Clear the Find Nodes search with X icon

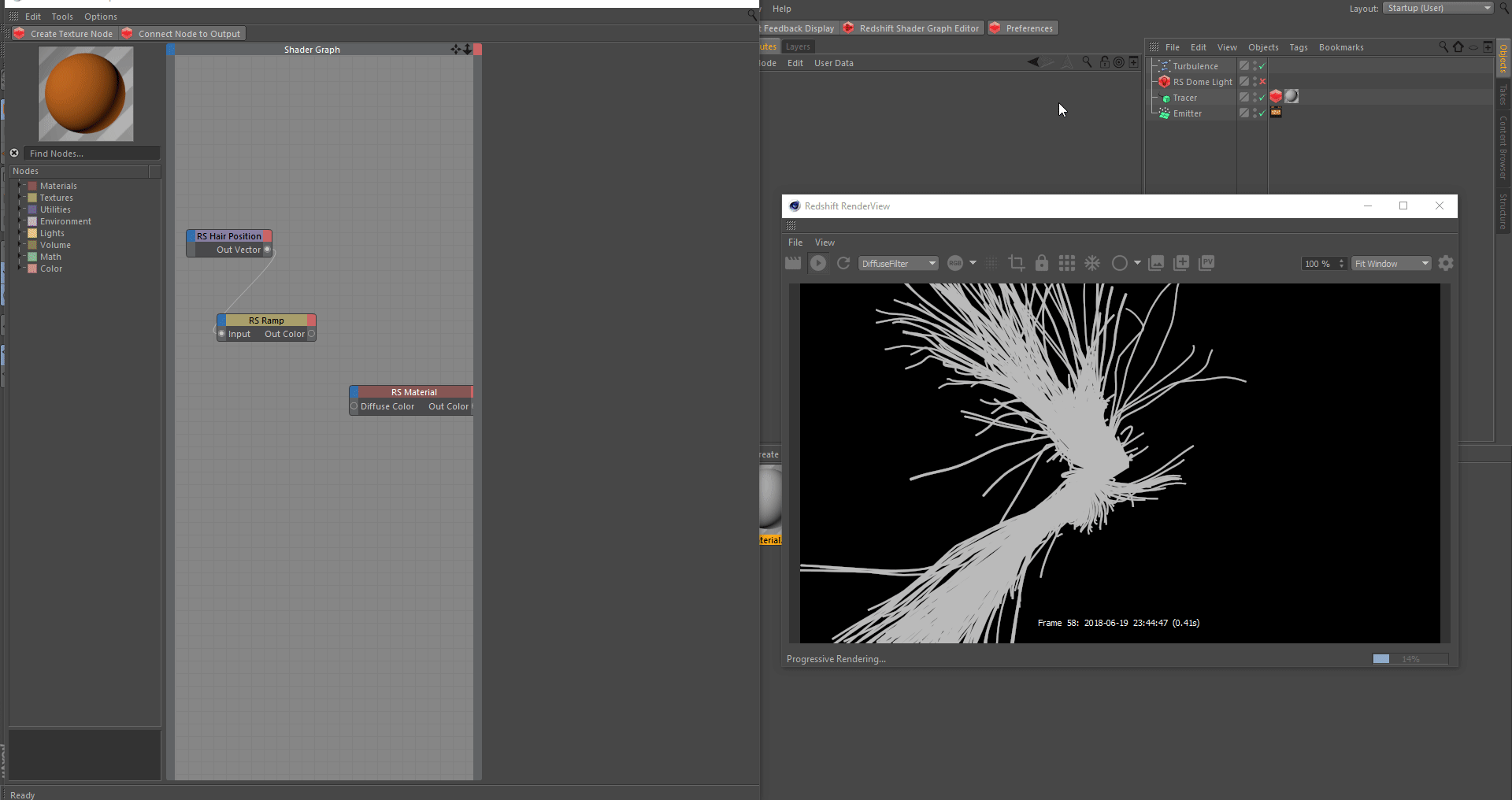pyautogui.click(x=14, y=153)
